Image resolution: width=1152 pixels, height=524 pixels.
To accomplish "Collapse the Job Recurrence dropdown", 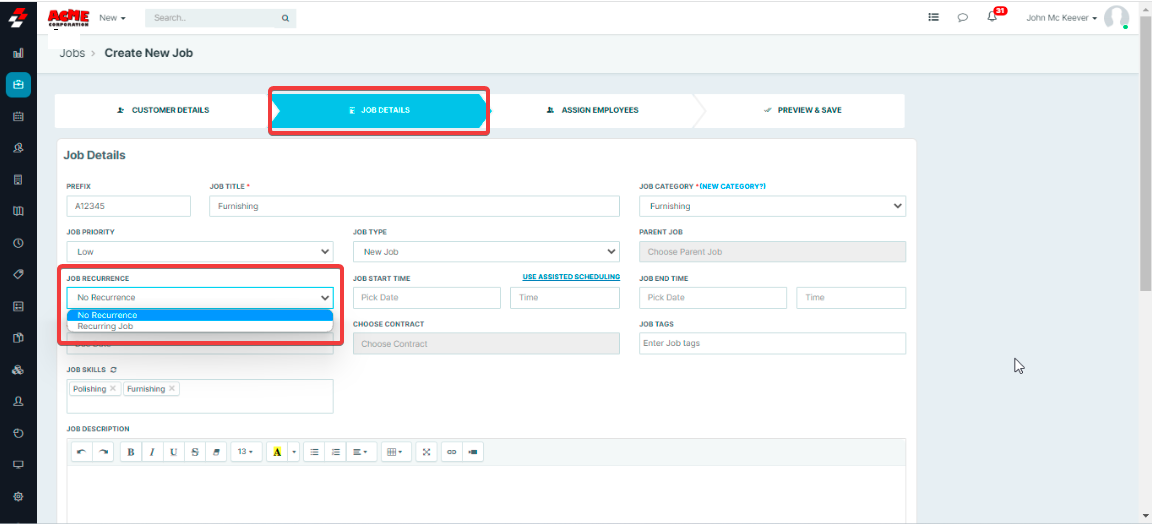I will coord(200,298).
